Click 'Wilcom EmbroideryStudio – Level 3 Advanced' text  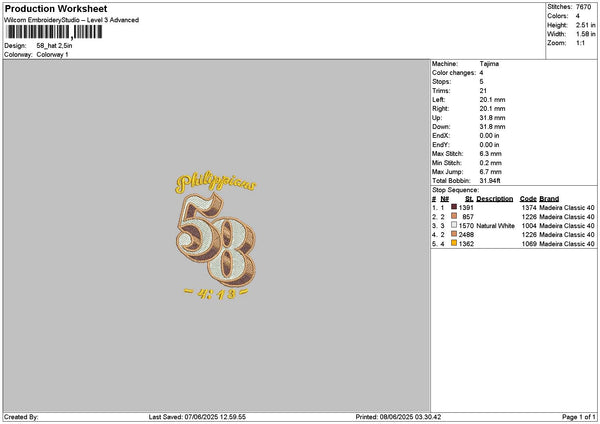click(x=72, y=20)
